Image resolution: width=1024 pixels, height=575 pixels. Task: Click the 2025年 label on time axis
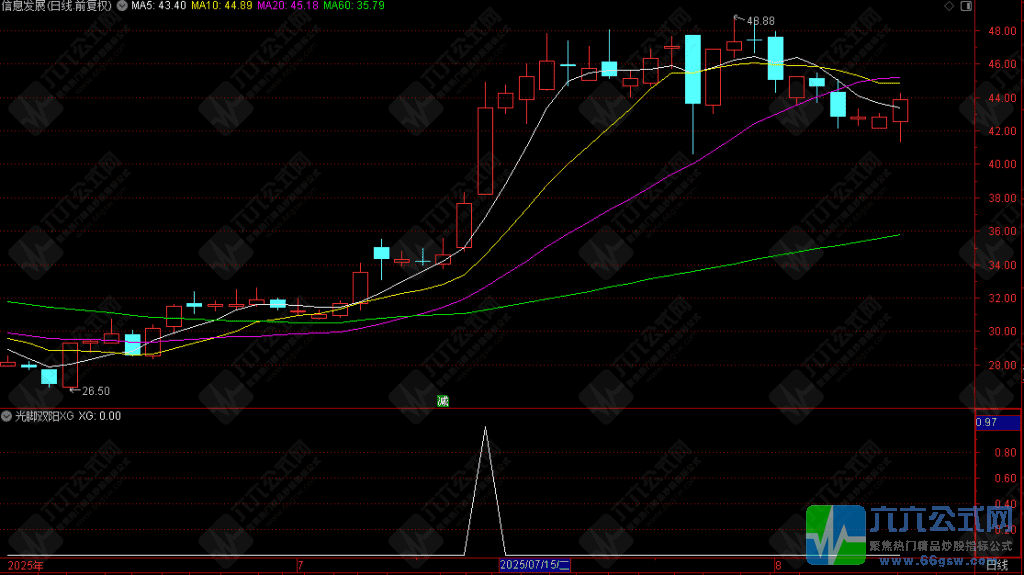click(25, 565)
